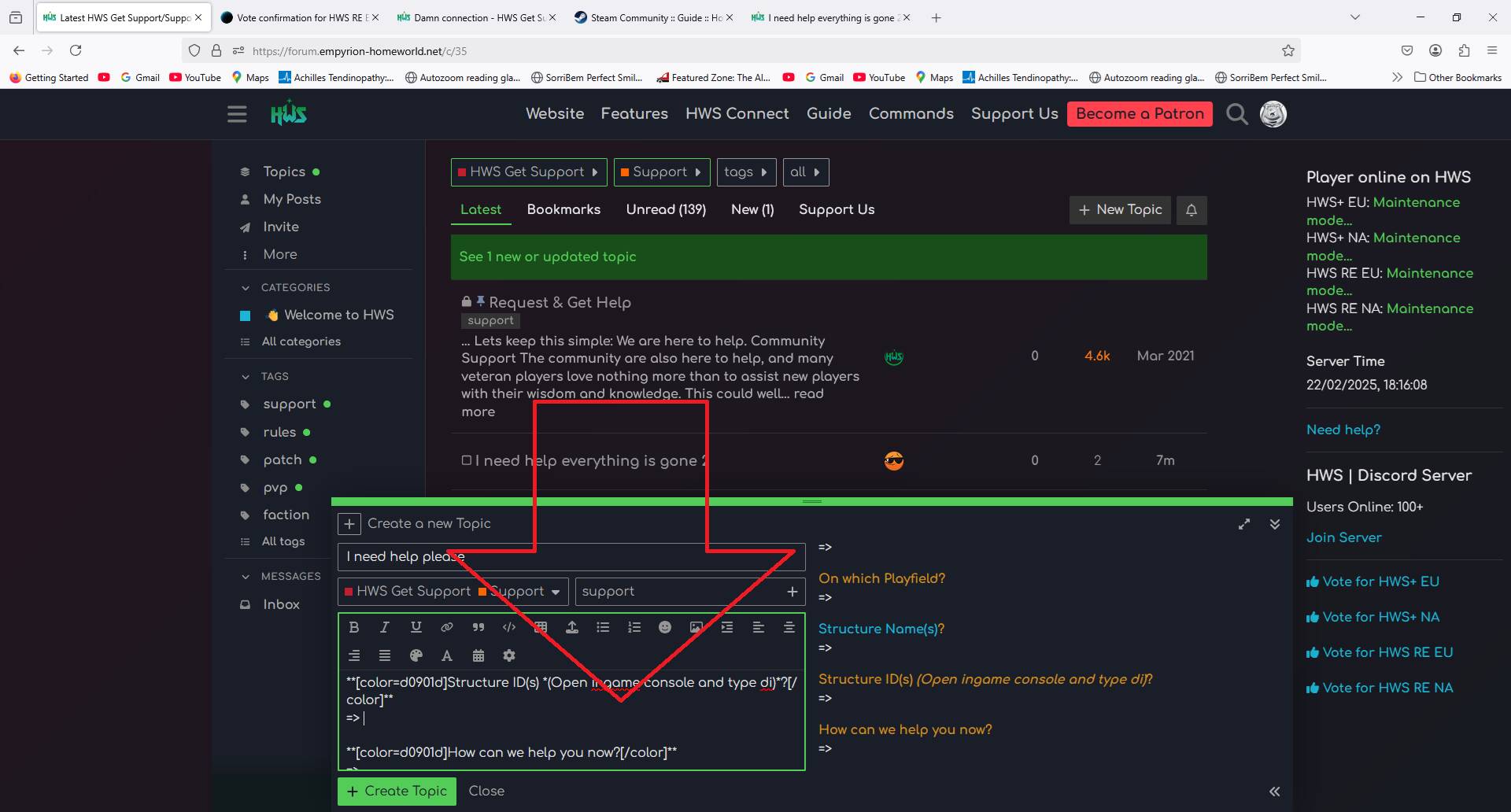
Task: Bookmark this page with the star icon
Action: (x=1288, y=50)
